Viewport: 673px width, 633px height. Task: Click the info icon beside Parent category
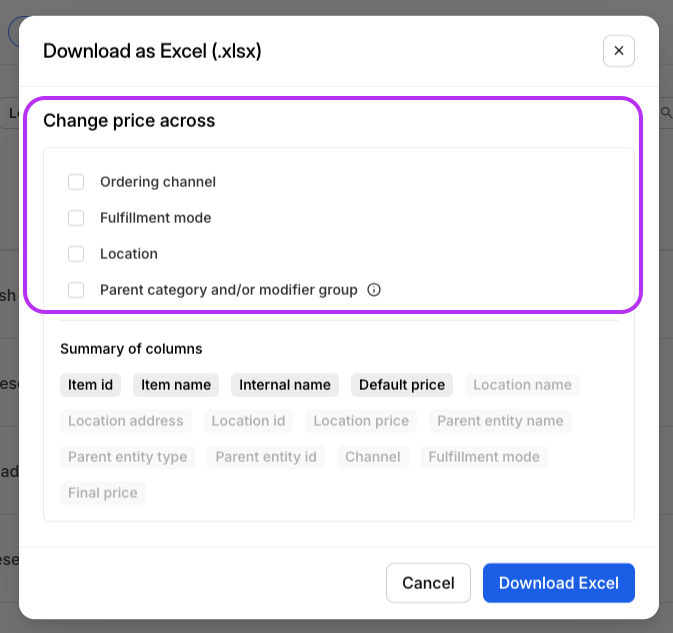tap(374, 290)
